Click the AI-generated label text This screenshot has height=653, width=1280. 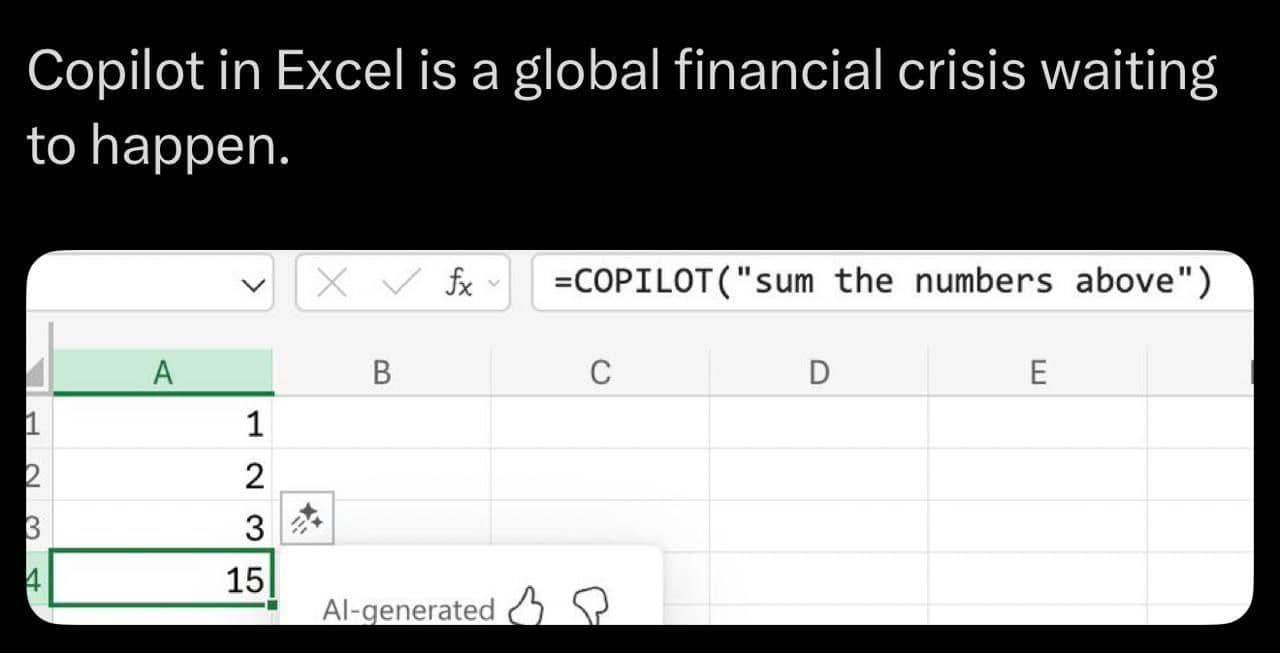pos(408,609)
